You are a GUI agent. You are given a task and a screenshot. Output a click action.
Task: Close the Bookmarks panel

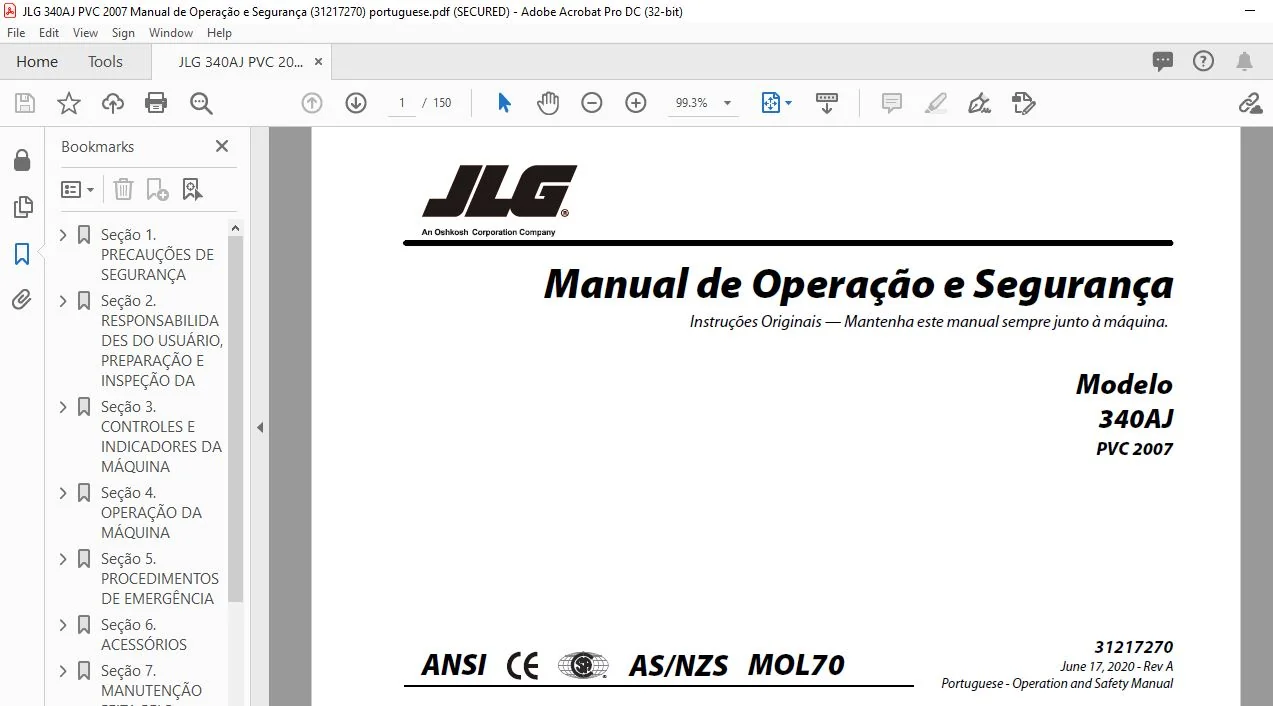pyautogui.click(x=222, y=146)
